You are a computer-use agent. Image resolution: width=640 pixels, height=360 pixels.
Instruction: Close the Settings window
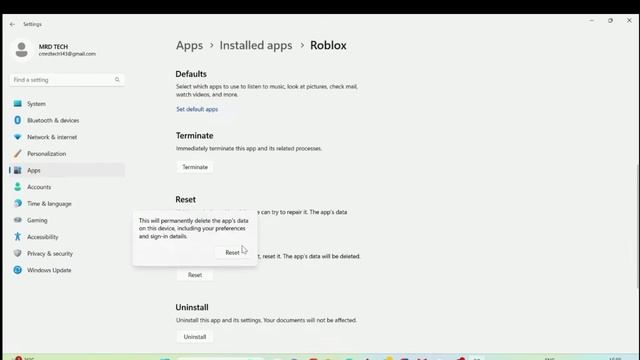click(629, 21)
